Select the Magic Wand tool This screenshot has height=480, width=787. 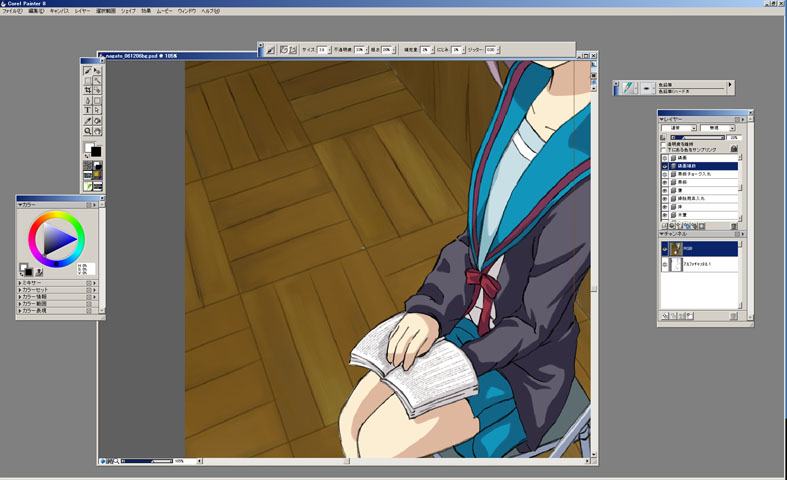[97, 80]
